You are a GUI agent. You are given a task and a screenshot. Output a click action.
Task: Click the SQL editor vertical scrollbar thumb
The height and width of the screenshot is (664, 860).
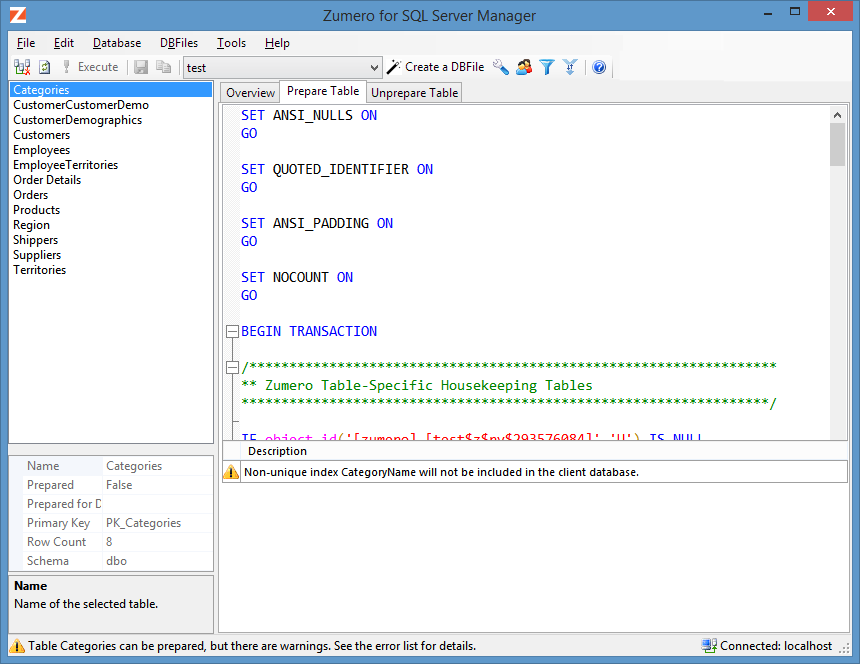coord(837,144)
